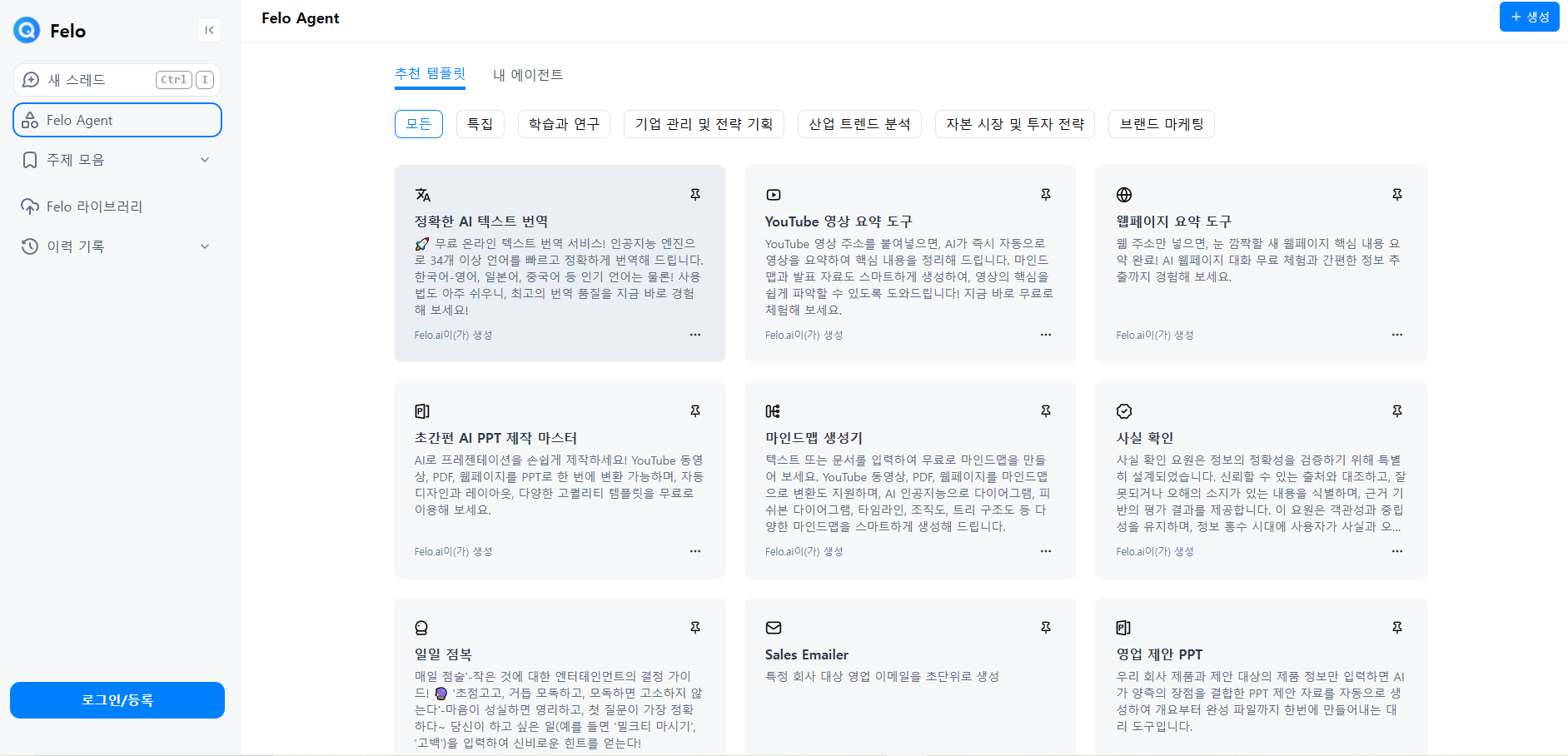Open more options on 마인드맵 생성기 card

coord(1046,551)
